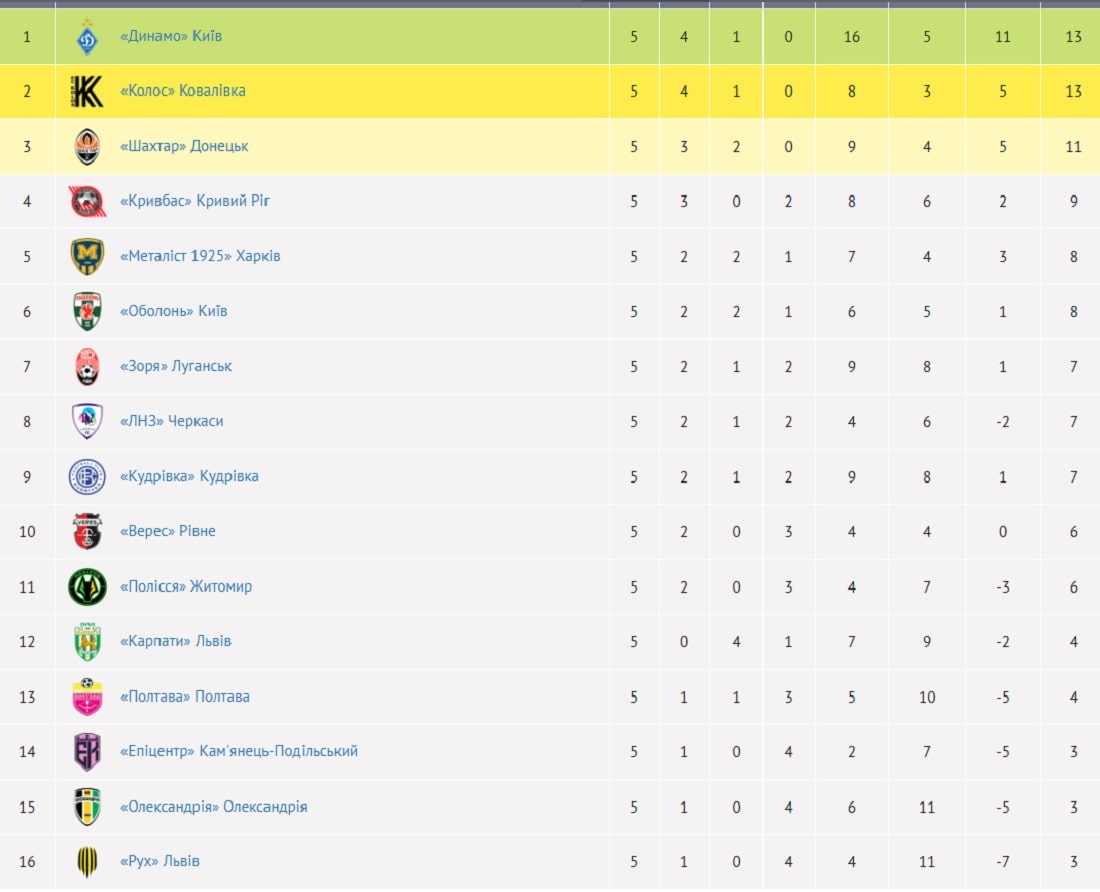This screenshot has width=1100, height=892.
Task: Click the Polissya Zhytomyr wolf emblem
Action: tap(87, 587)
